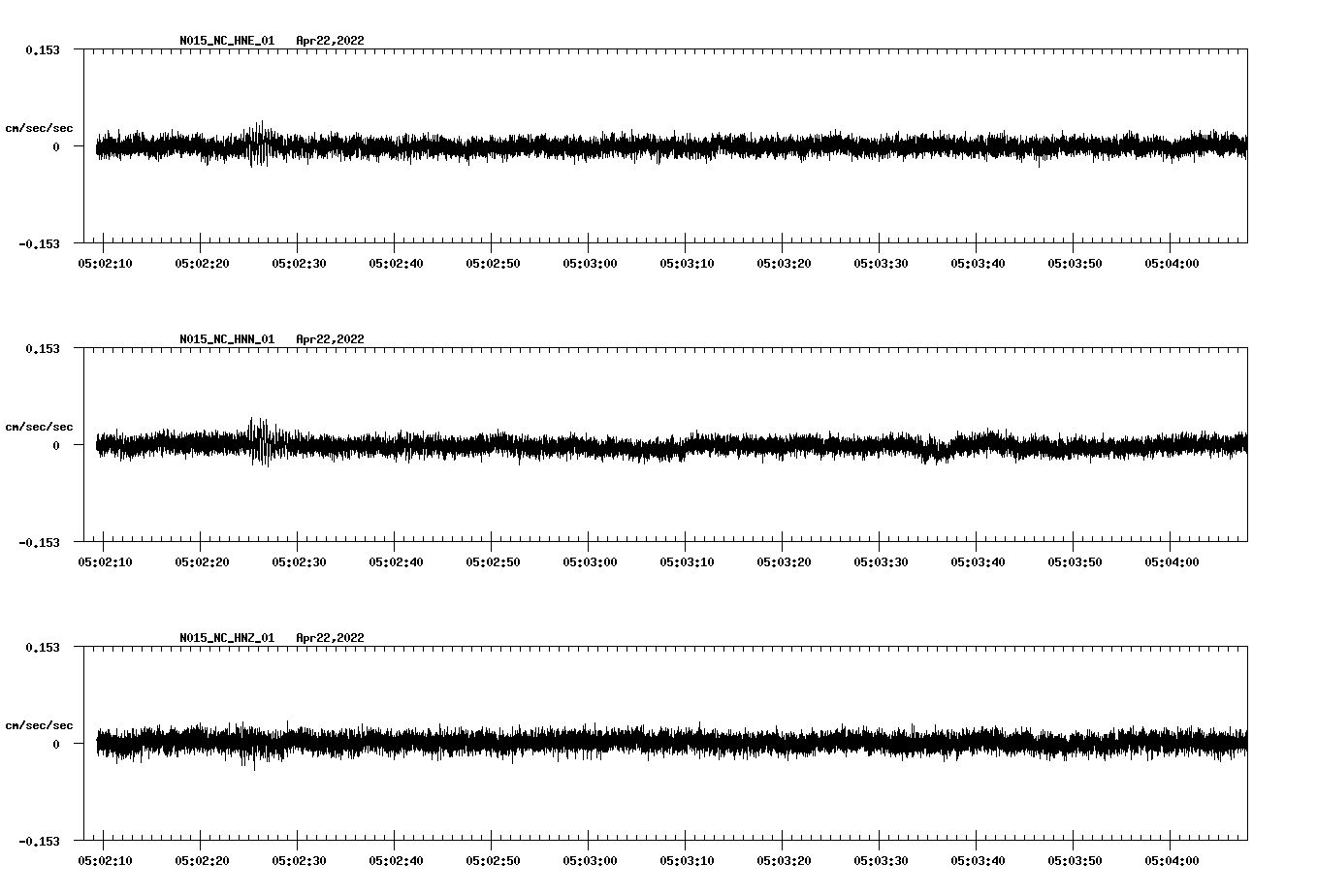
Task: Click the N015_NC_HNE_01 plot title
Action: pyautogui.click(x=227, y=41)
